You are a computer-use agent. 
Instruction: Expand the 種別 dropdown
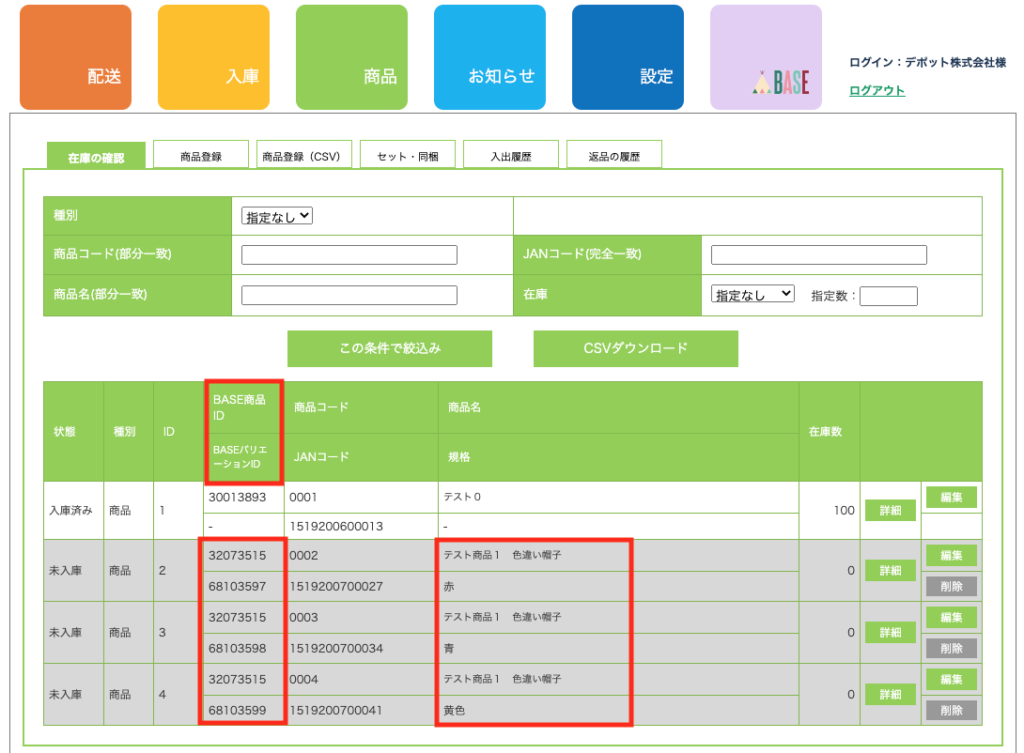point(277,216)
